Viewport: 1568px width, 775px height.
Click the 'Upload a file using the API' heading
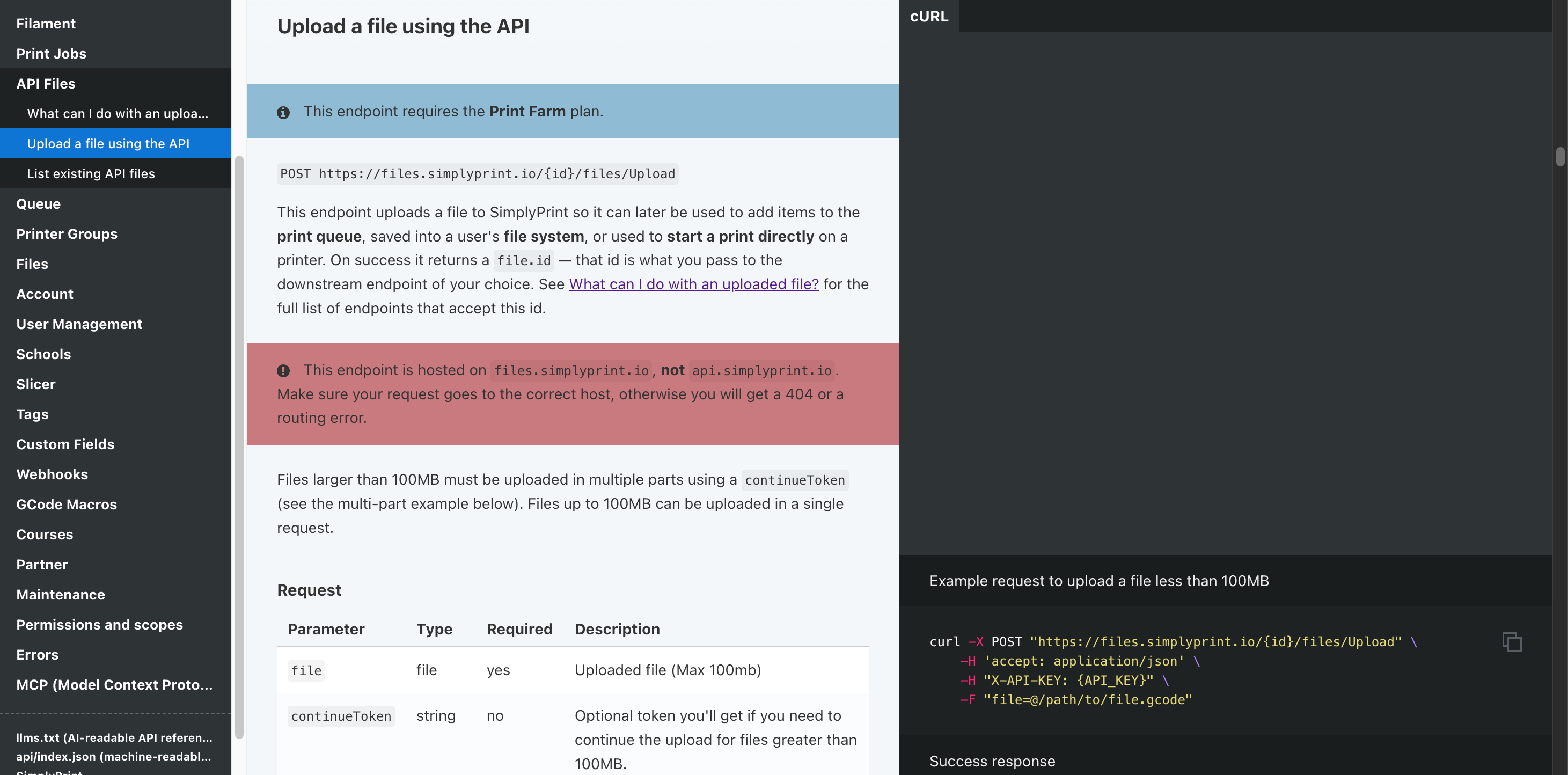coord(403,26)
